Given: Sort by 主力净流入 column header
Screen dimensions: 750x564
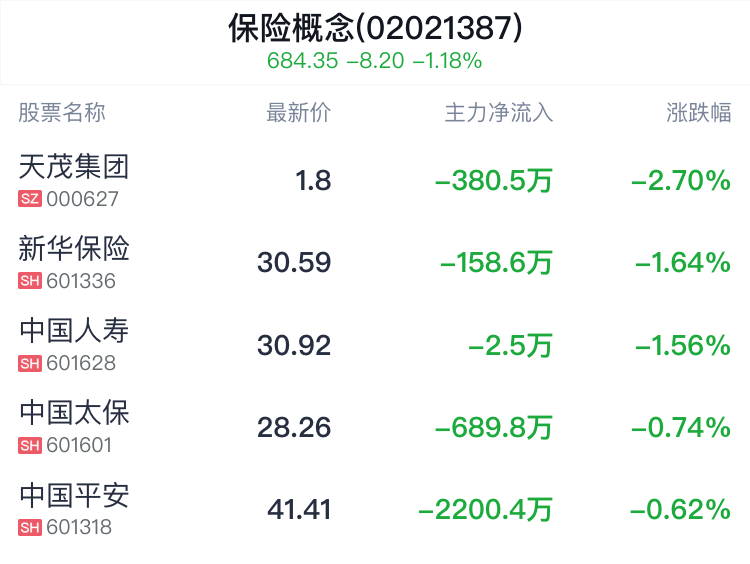Looking at the screenshot, I should (x=499, y=113).
